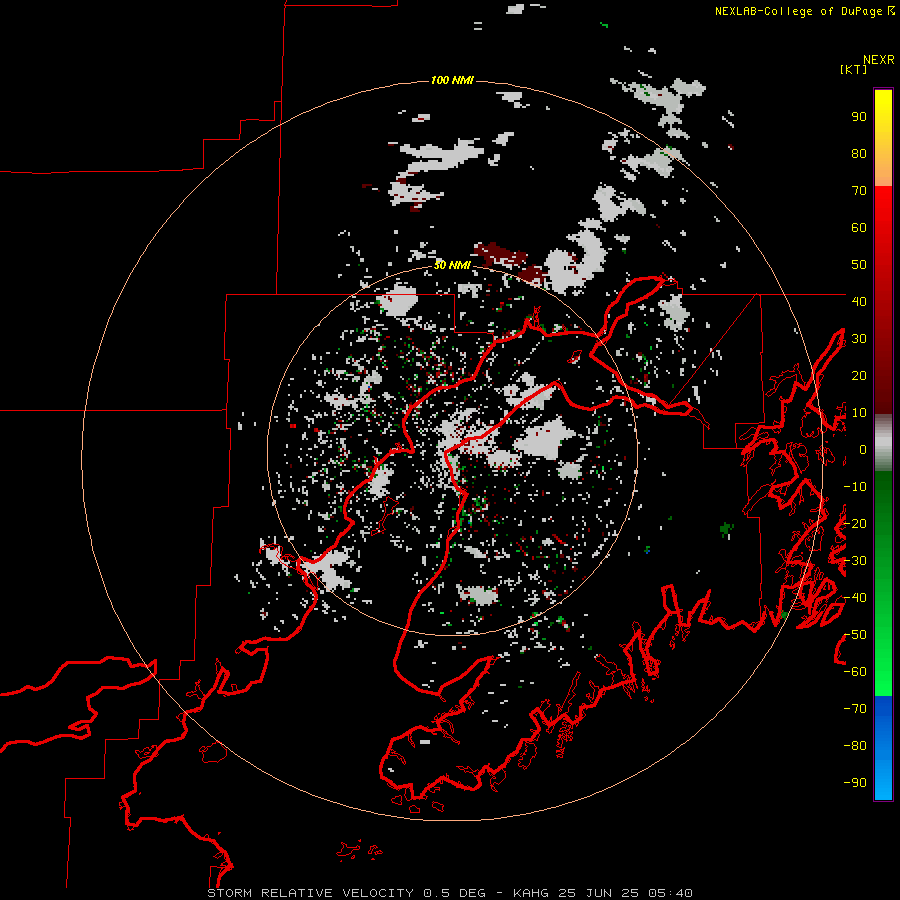This screenshot has width=900, height=900.
Task: Click the 50 NMI range ring label
Action: click(x=452, y=265)
